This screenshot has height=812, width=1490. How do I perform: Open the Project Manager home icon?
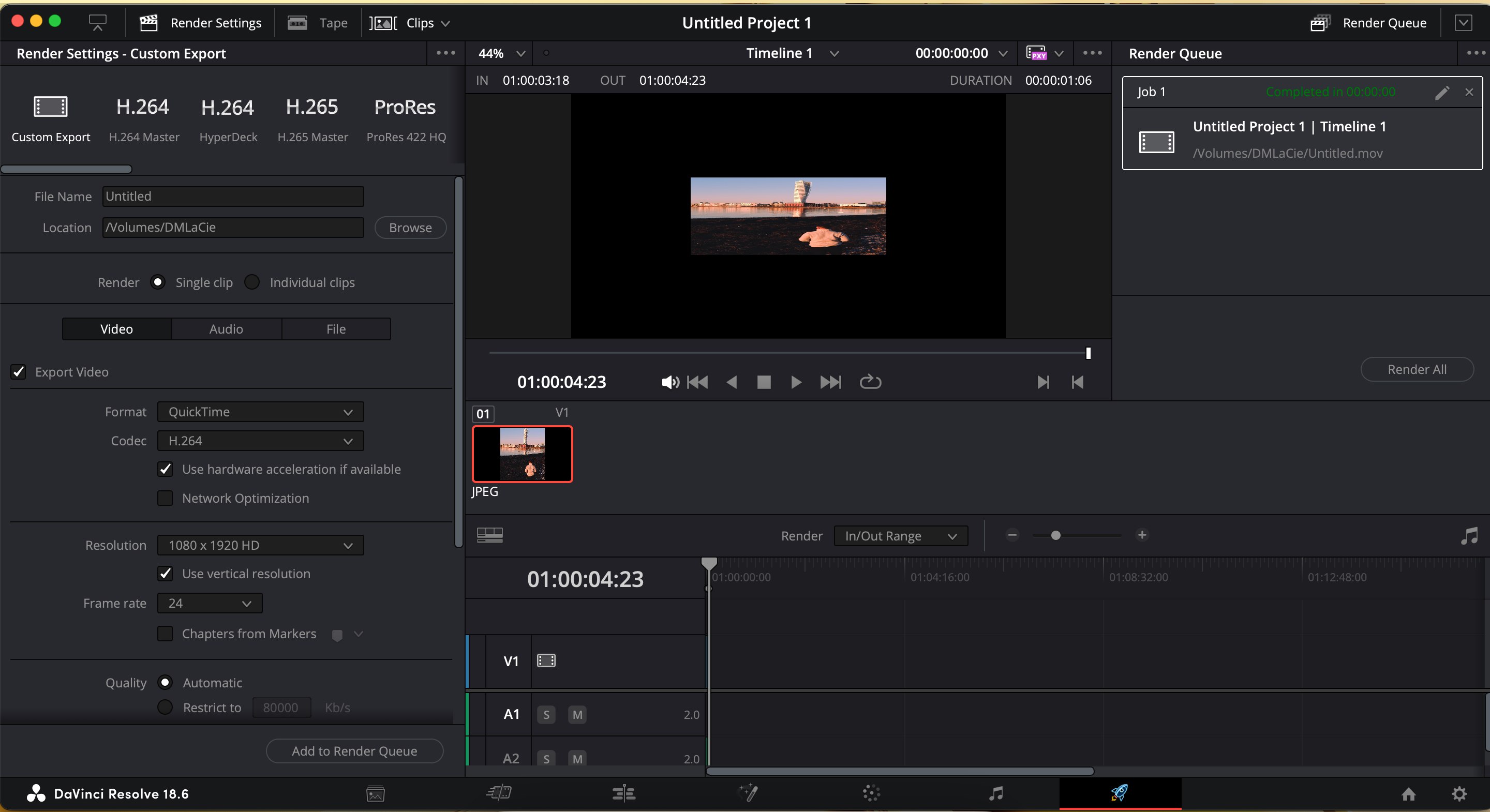[1408, 793]
